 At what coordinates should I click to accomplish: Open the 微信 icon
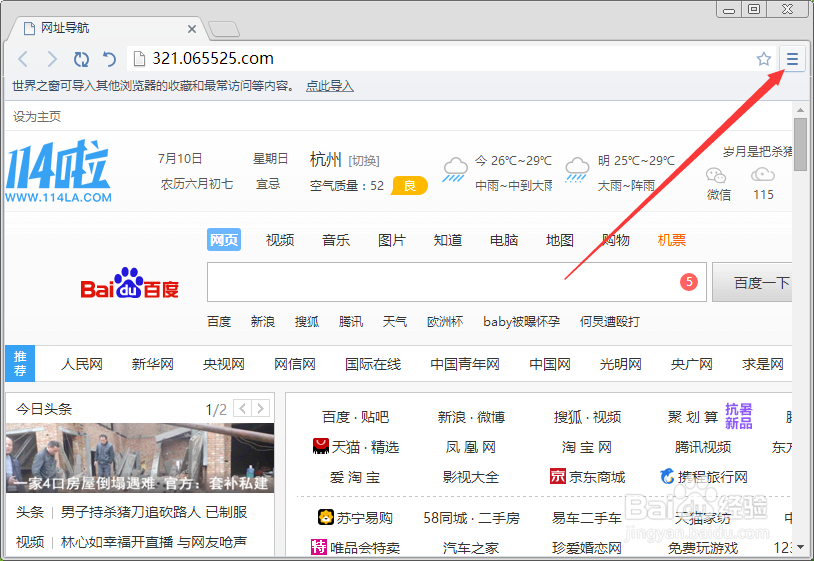(716, 175)
